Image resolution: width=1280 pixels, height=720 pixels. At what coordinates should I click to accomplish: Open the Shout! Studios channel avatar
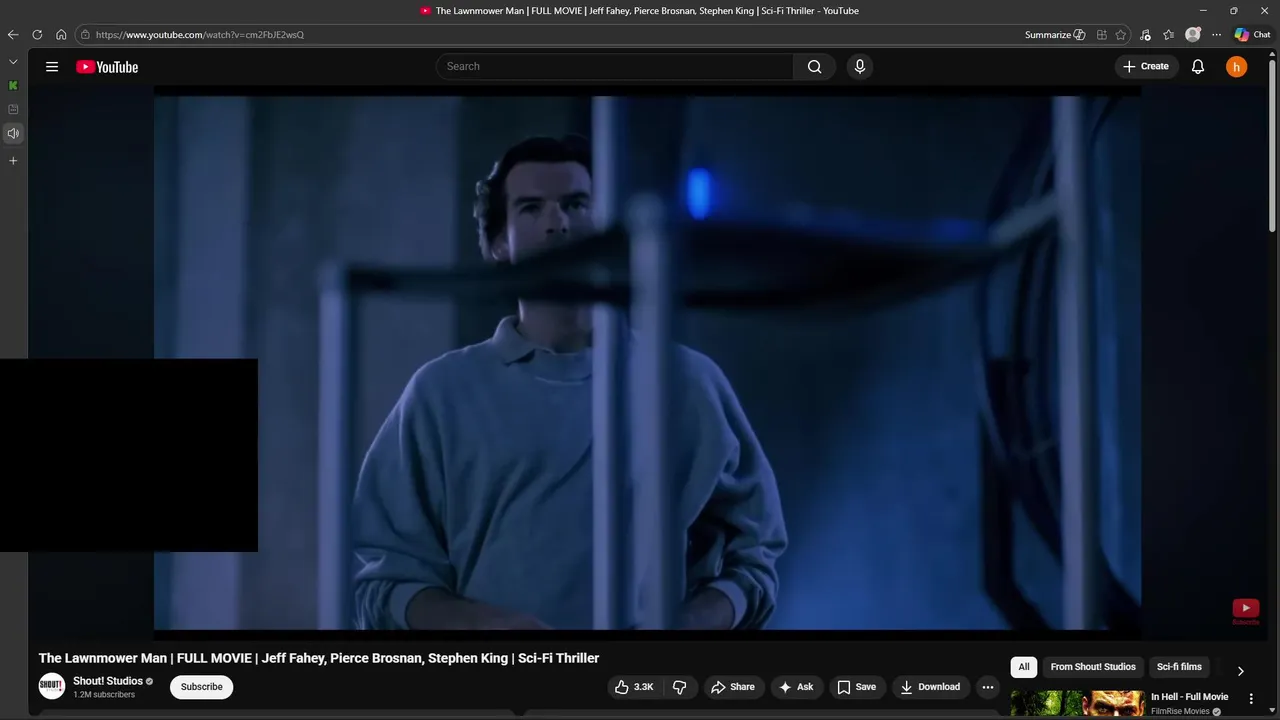pos(52,686)
